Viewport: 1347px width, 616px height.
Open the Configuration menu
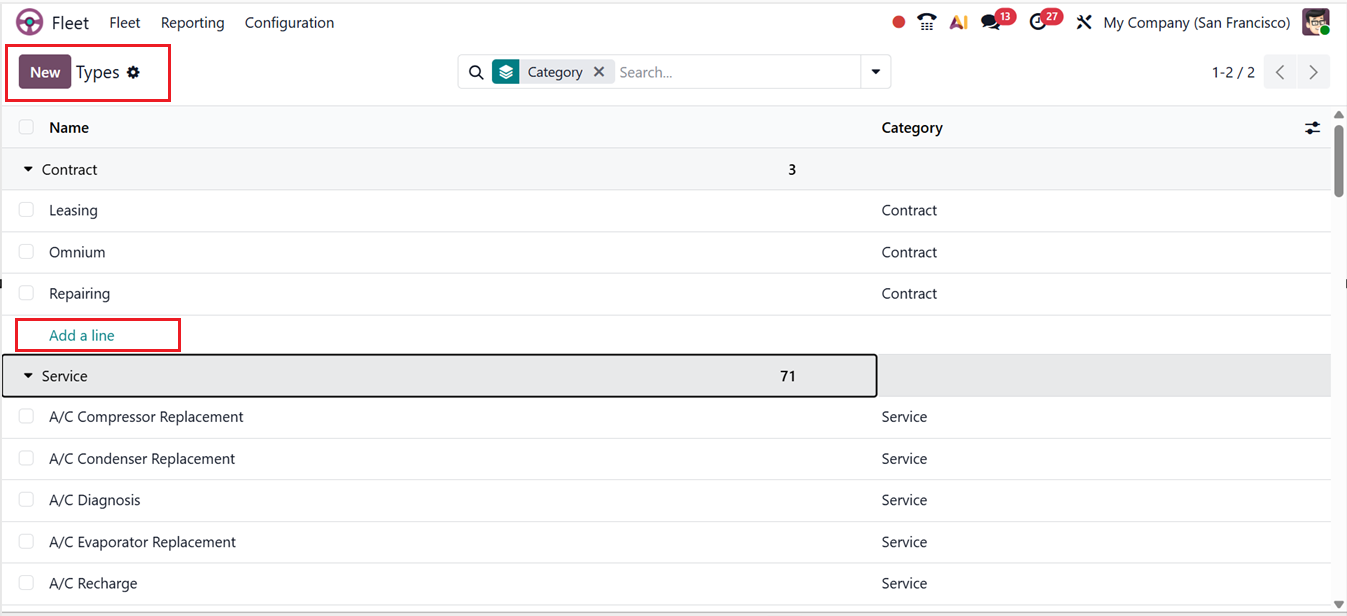pyautogui.click(x=289, y=22)
